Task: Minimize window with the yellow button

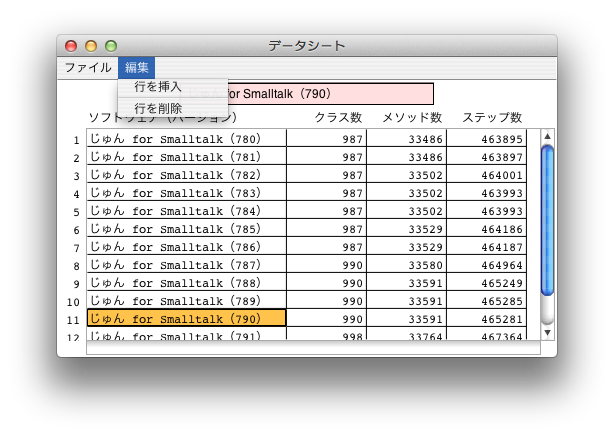Action: [x=91, y=46]
